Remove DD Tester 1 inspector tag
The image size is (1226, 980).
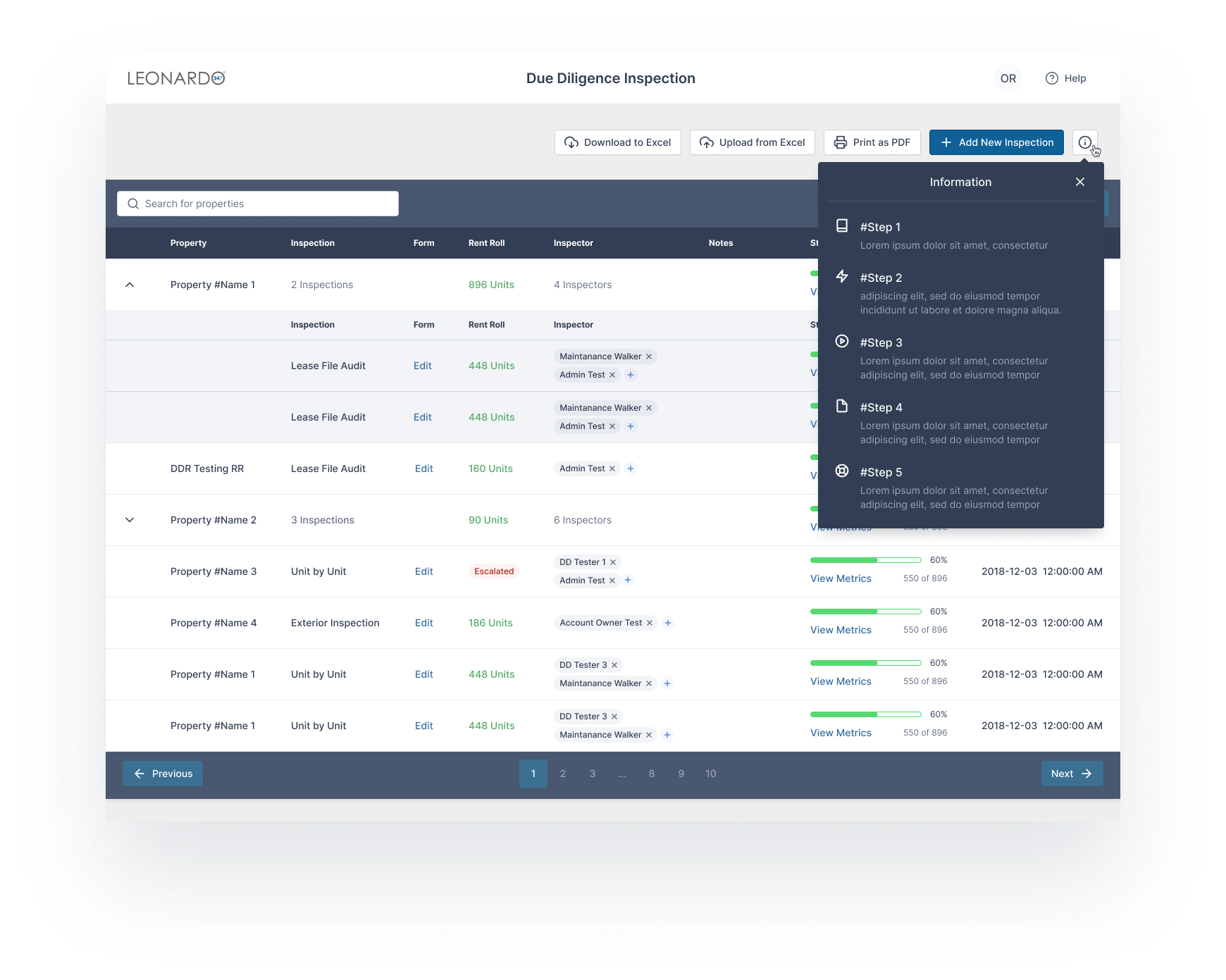pyautogui.click(x=613, y=562)
